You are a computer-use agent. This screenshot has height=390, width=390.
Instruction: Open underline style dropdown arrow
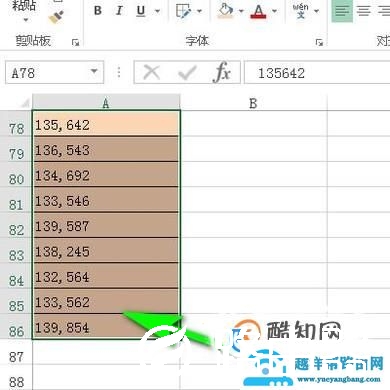click(x=157, y=11)
